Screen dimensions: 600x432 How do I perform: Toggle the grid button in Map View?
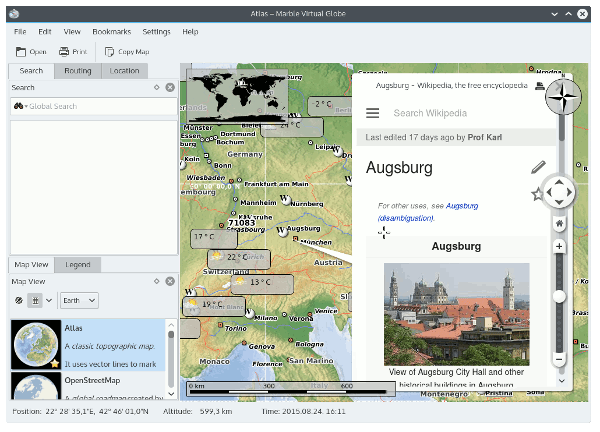coord(36,300)
